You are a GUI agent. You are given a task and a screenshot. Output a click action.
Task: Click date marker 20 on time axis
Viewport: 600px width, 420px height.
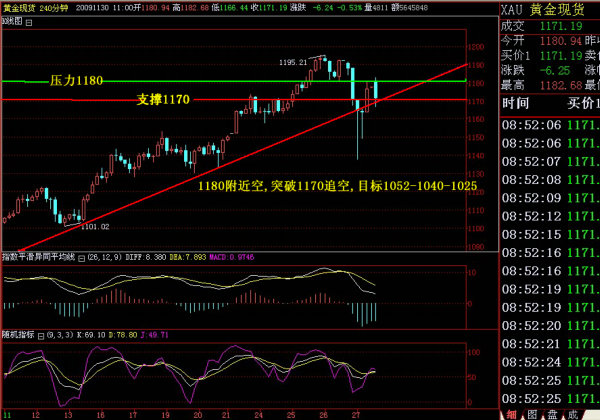pos(198,415)
